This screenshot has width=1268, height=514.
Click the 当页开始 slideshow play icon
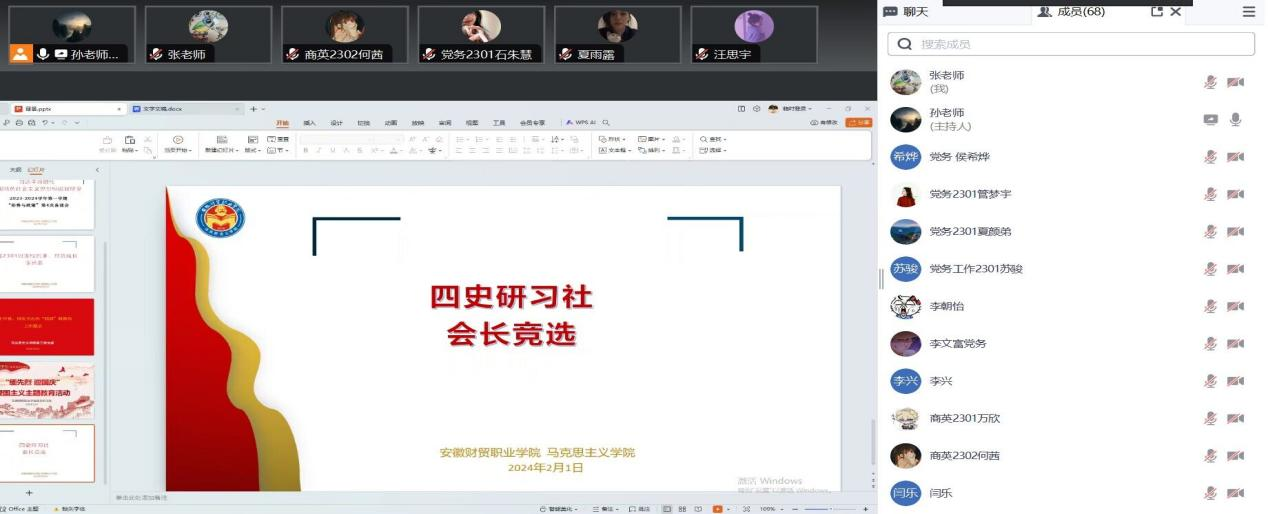point(178,140)
